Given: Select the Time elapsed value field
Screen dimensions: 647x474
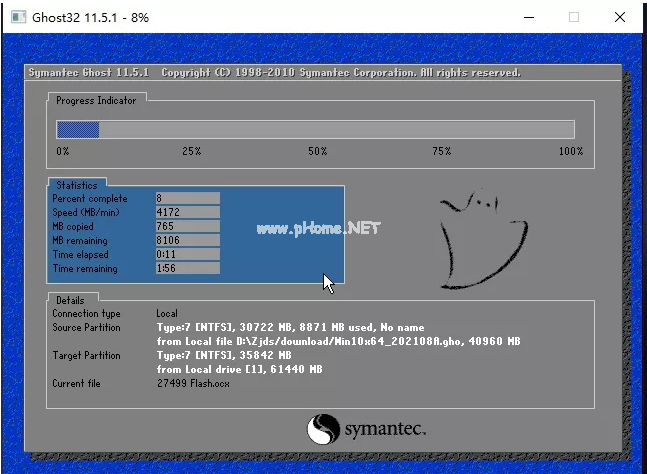Looking at the screenshot, I should click(187, 255).
